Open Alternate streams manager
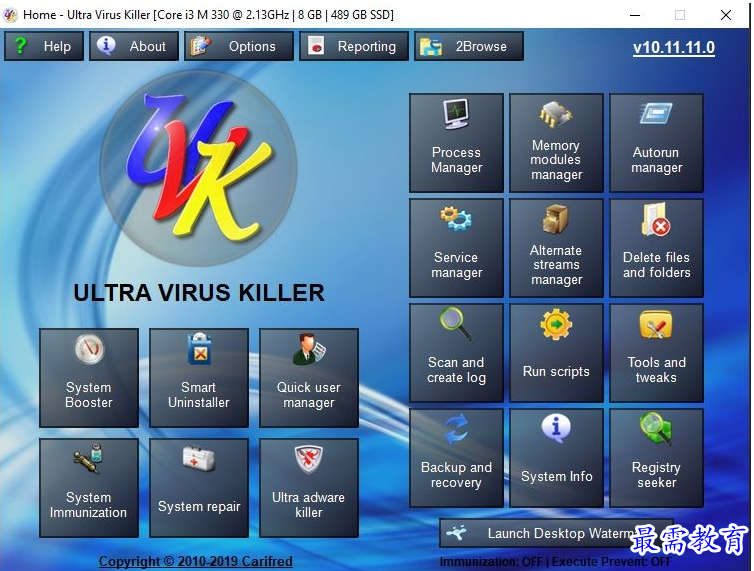The width and height of the screenshot is (754, 571). 556,248
